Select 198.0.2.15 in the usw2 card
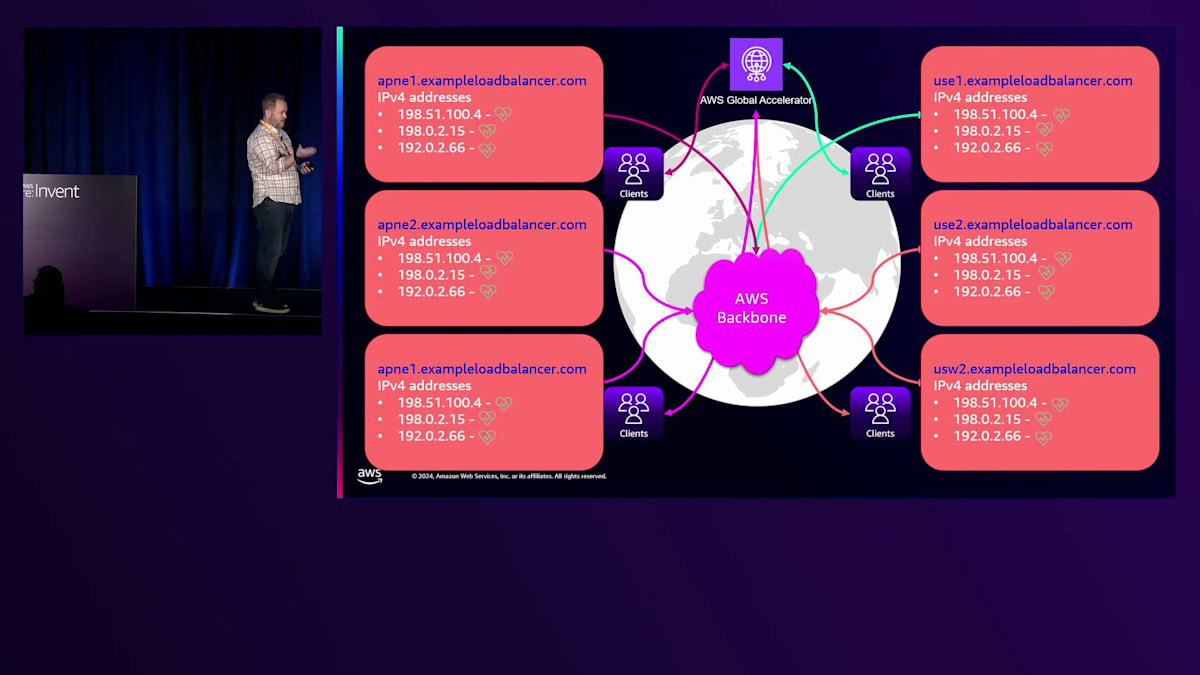The height and width of the screenshot is (675, 1200). pyautogui.click(x=986, y=420)
